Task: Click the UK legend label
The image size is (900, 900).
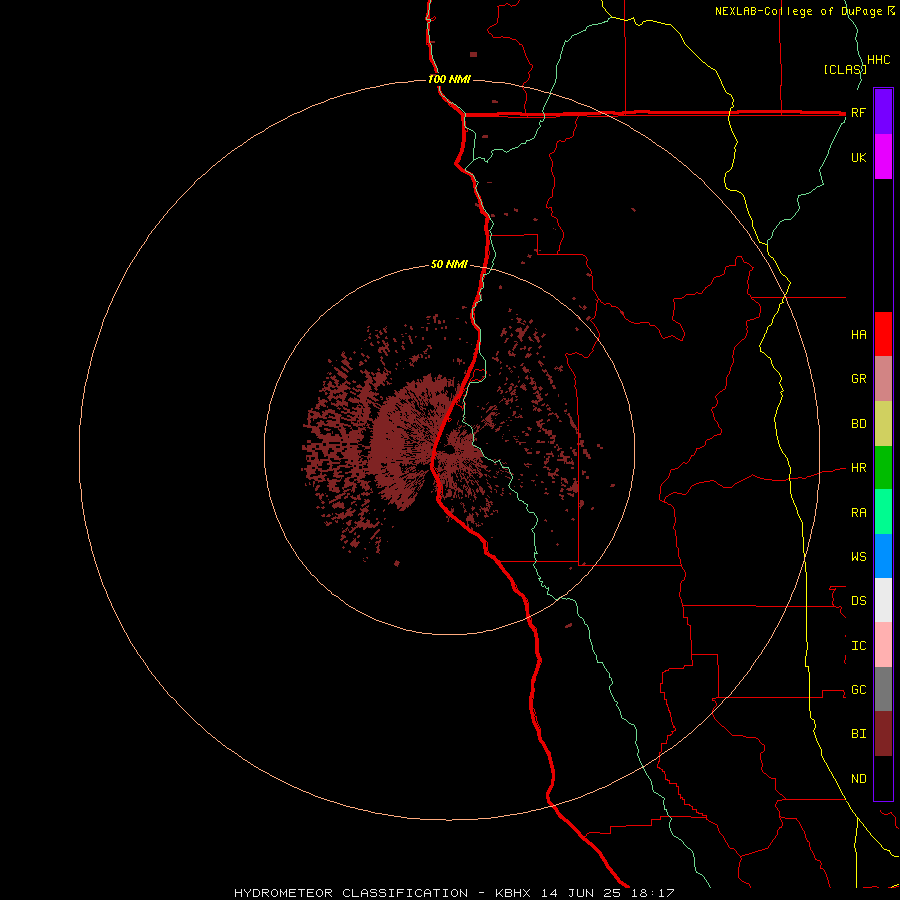Action: [859, 157]
